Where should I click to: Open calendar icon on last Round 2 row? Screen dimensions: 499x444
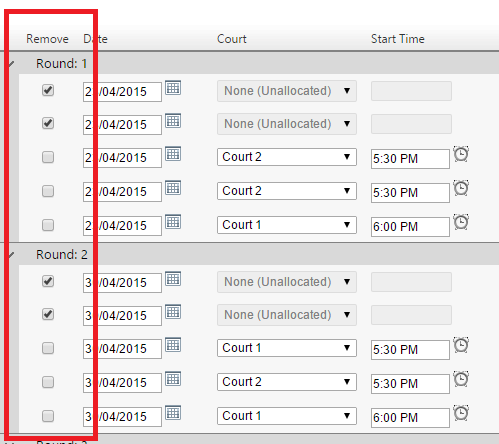173,413
